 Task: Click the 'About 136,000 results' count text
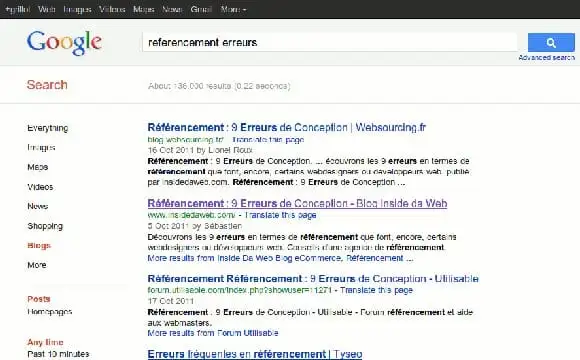coord(219,86)
